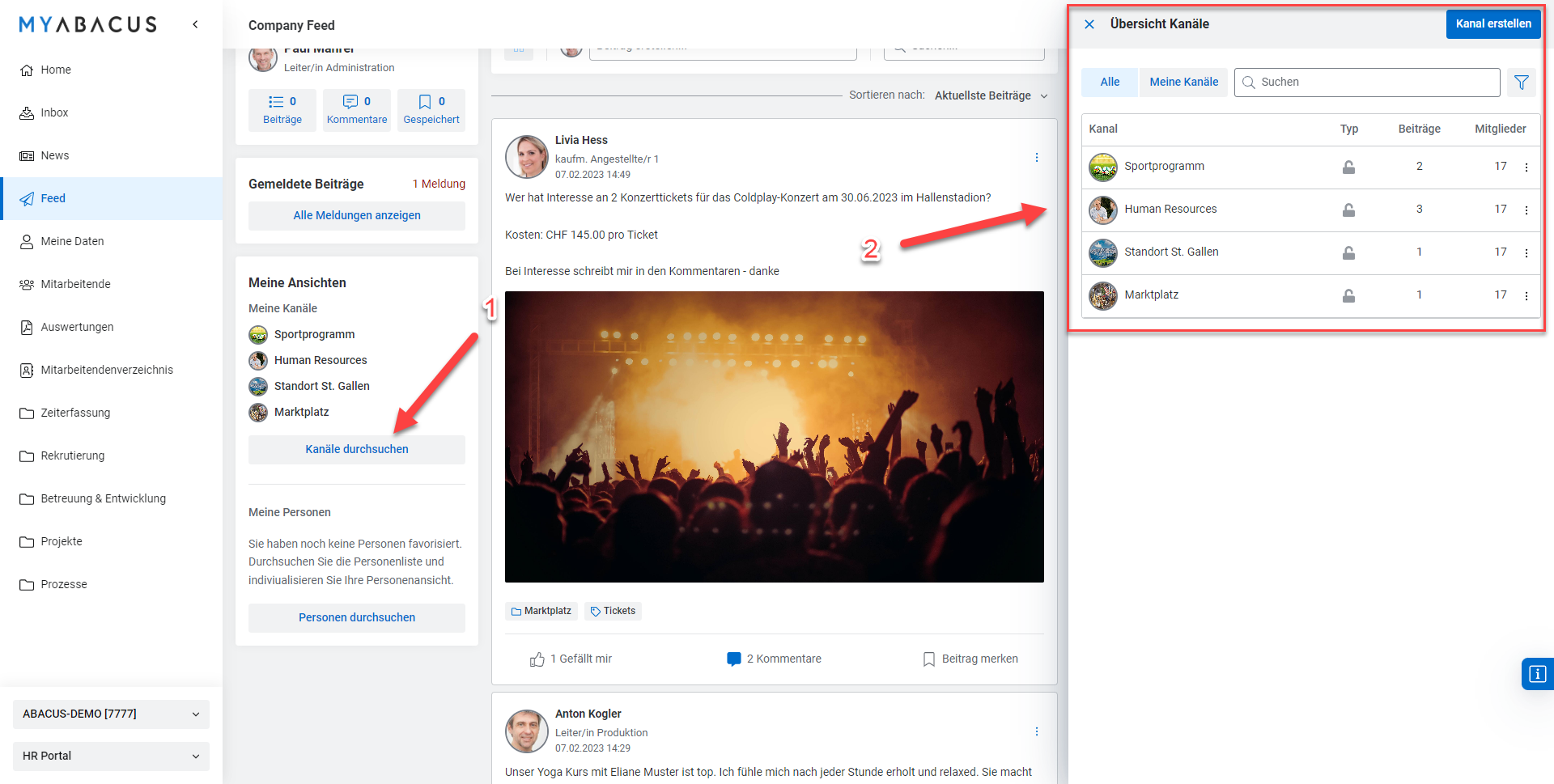The width and height of the screenshot is (1554, 784).
Task: Click the lock icon in Marktplatz row
Action: 1348,295
